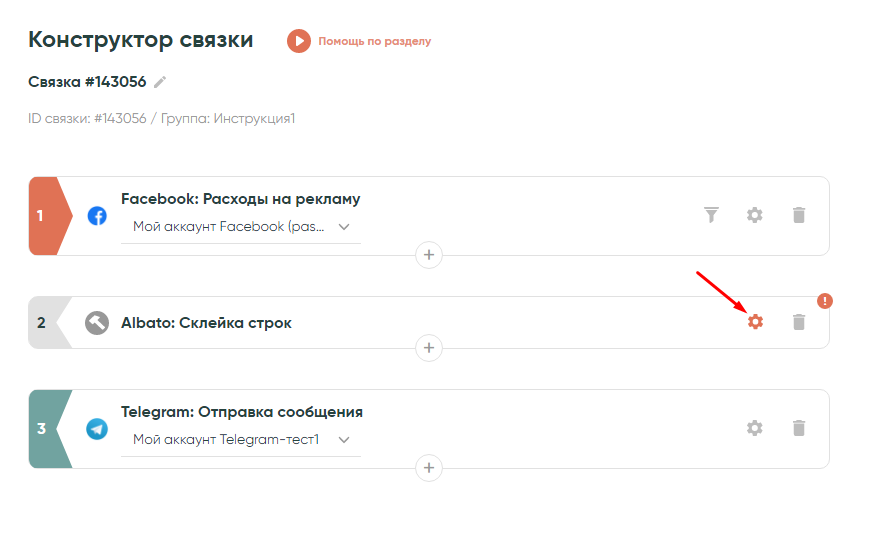Delete the Facebook ad spend step
Viewport: 877px width, 537px height.
pos(798,215)
